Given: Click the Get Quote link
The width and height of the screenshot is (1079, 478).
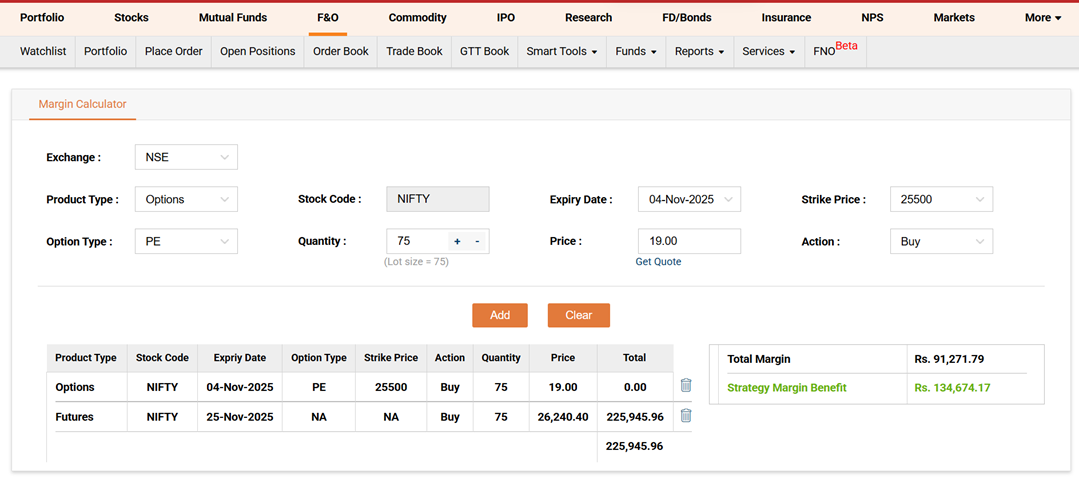Looking at the screenshot, I should click(658, 262).
